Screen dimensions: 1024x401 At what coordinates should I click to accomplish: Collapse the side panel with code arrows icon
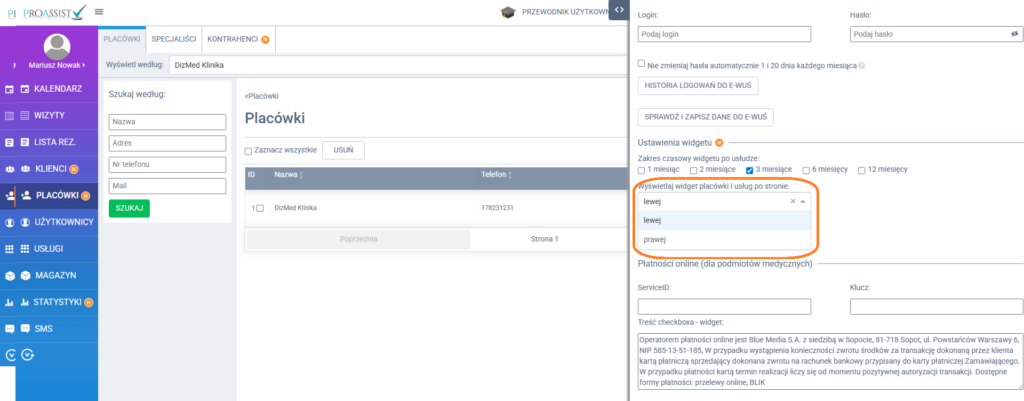tap(619, 10)
